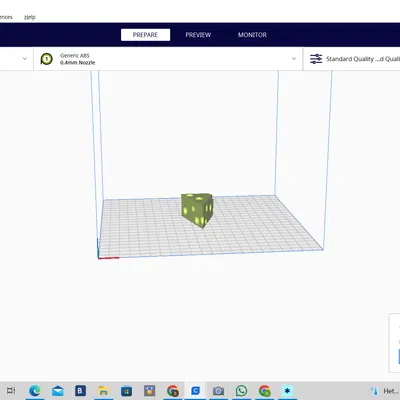400x400 pixels.
Task: Expand the printer selection chevron
Action: pyautogui.click(x=24, y=59)
